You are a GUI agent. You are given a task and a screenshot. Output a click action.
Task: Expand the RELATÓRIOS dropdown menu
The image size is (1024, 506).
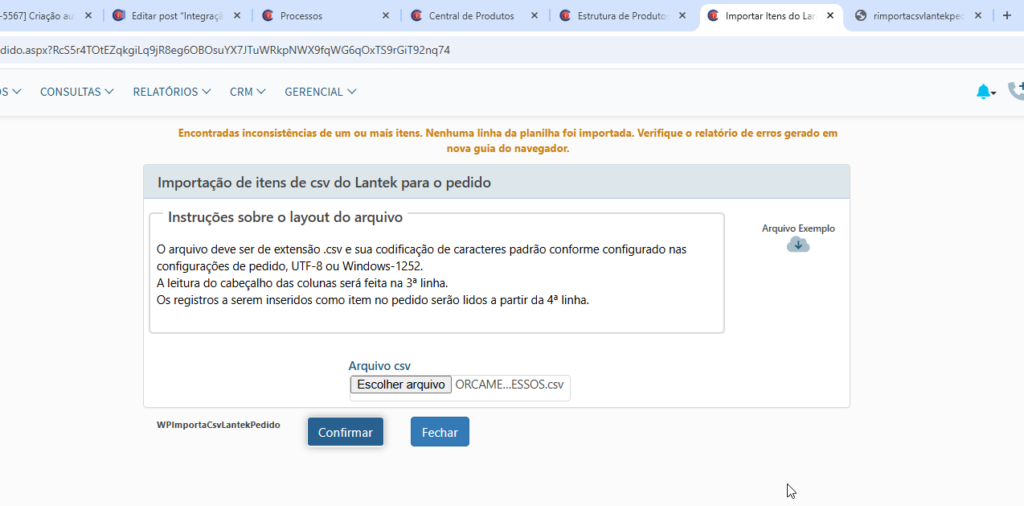tap(171, 92)
